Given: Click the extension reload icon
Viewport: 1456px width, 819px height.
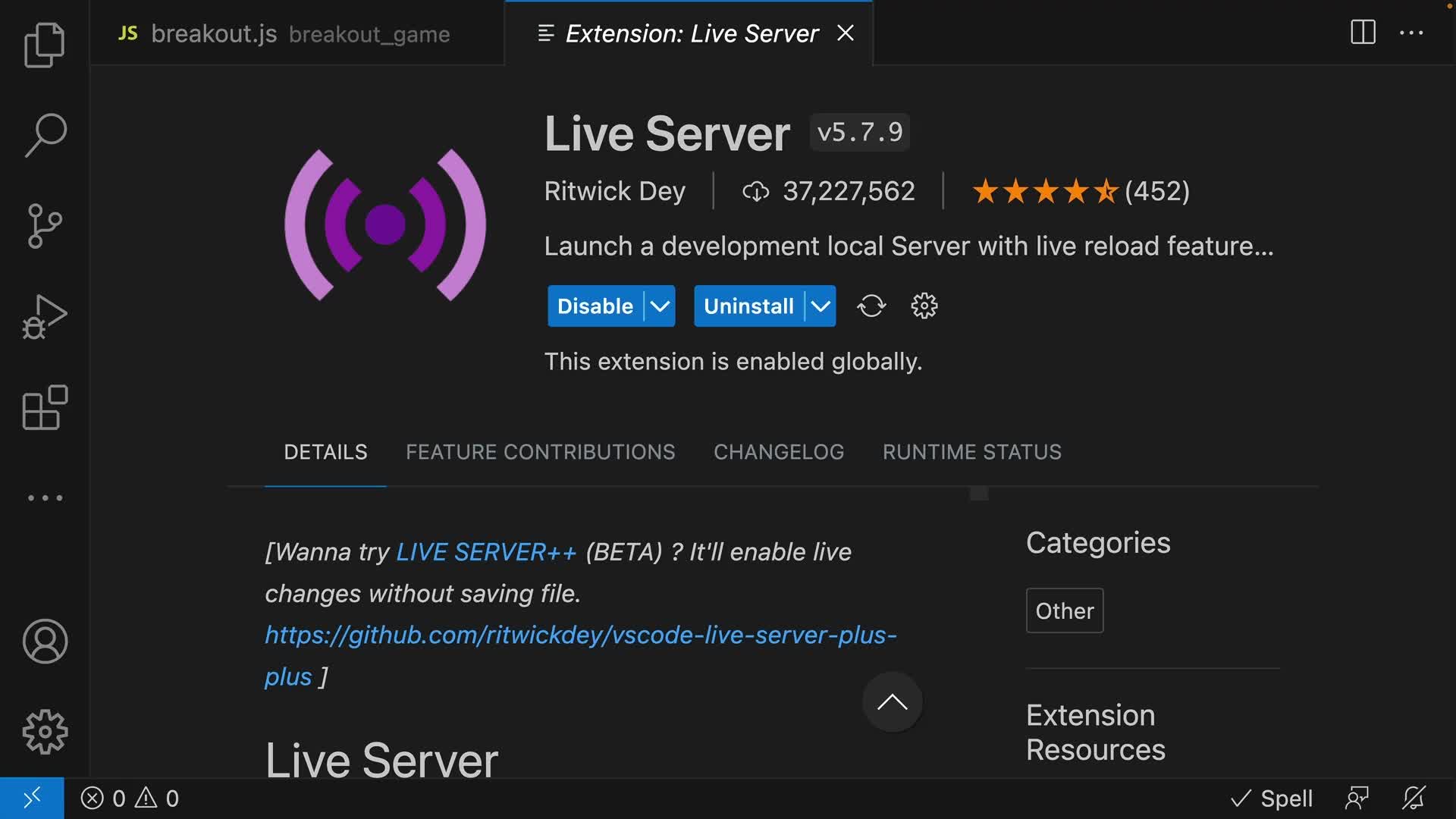Looking at the screenshot, I should (871, 306).
